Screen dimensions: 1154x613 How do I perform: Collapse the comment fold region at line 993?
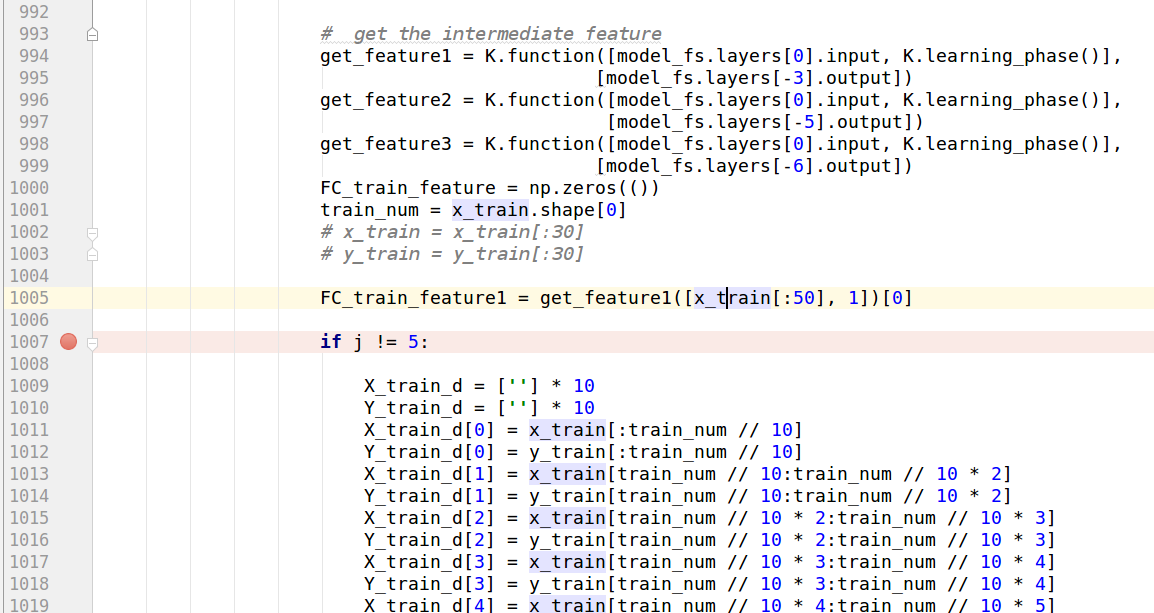pos(91,33)
